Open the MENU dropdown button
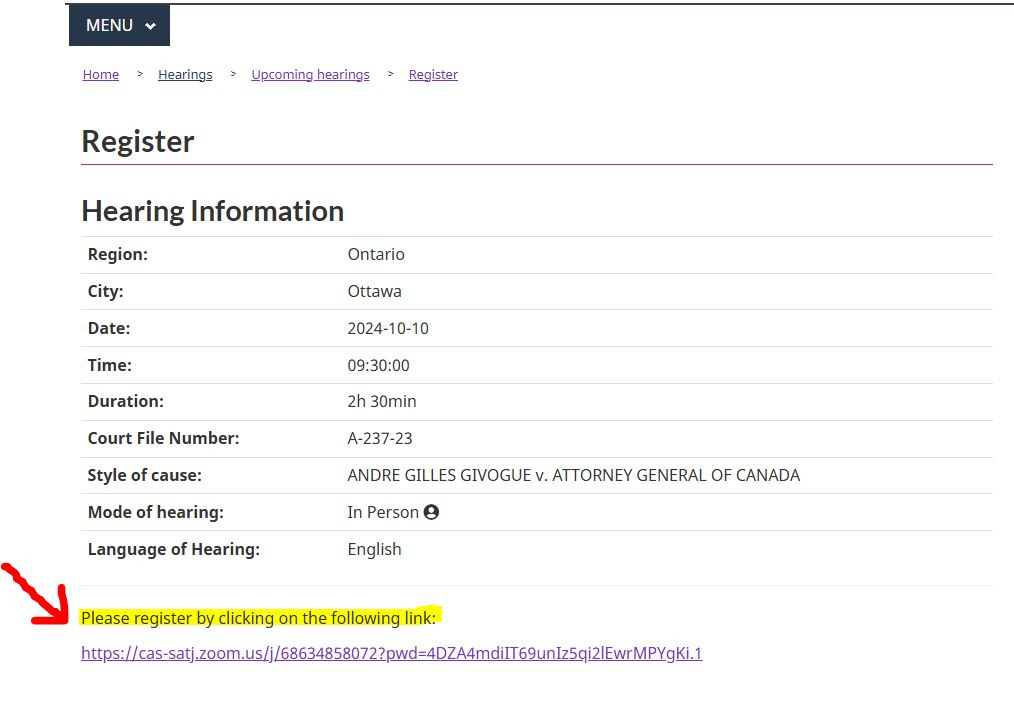Viewport: 1014px width, 703px height. pos(120,25)
